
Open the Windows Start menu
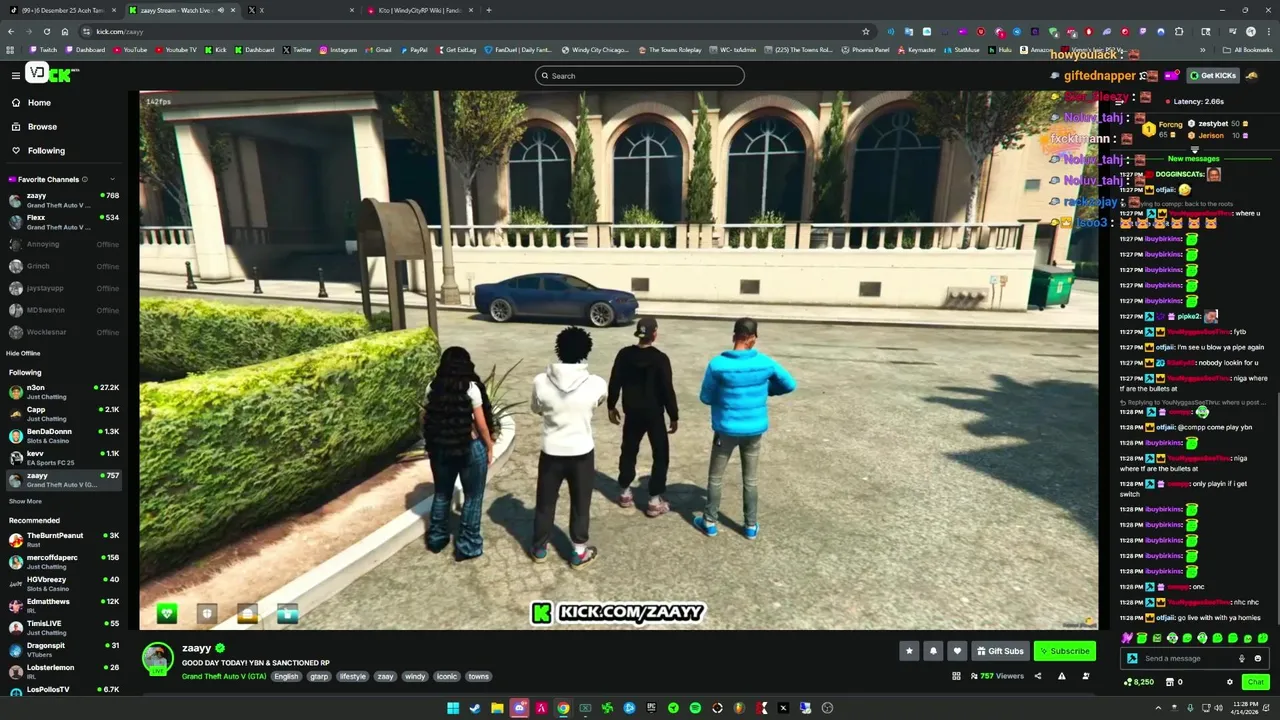(x=453, y=708)
